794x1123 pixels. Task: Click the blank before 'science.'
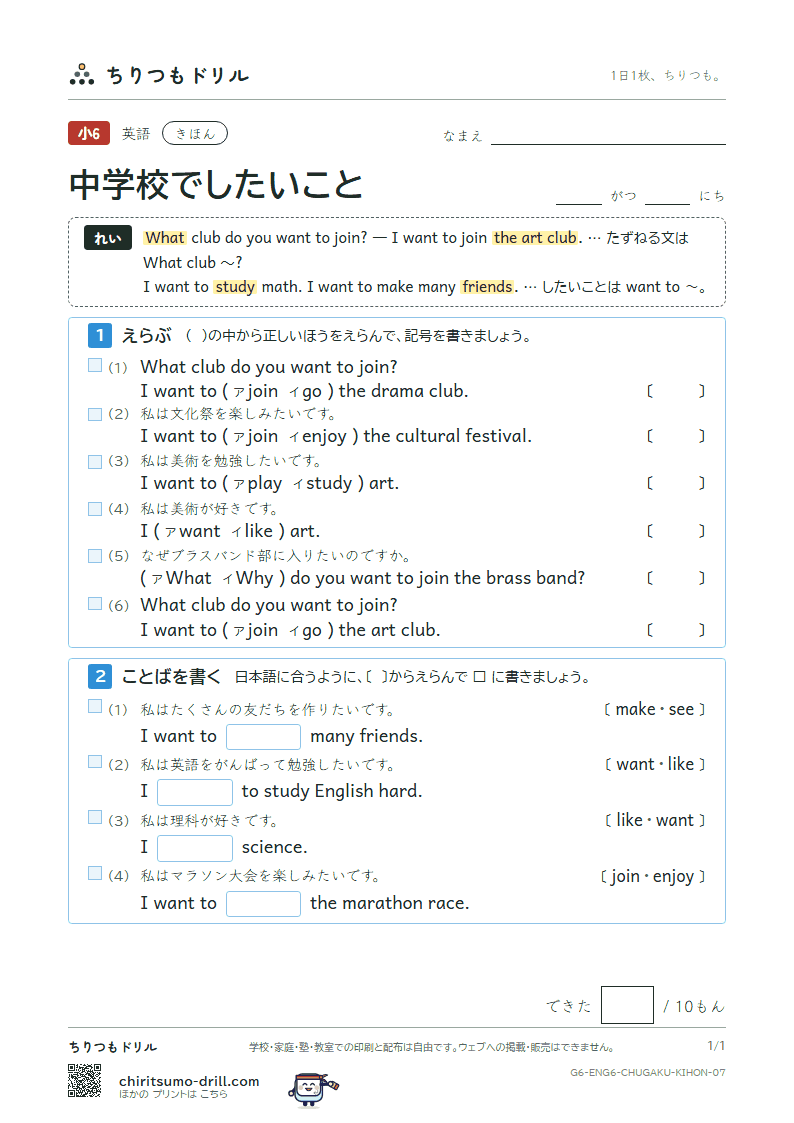195,848
